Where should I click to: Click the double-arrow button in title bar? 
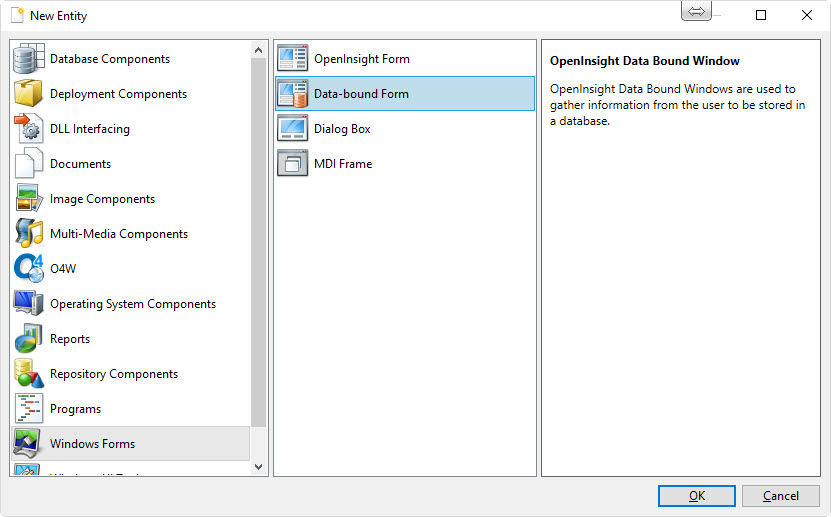[696, 11]
